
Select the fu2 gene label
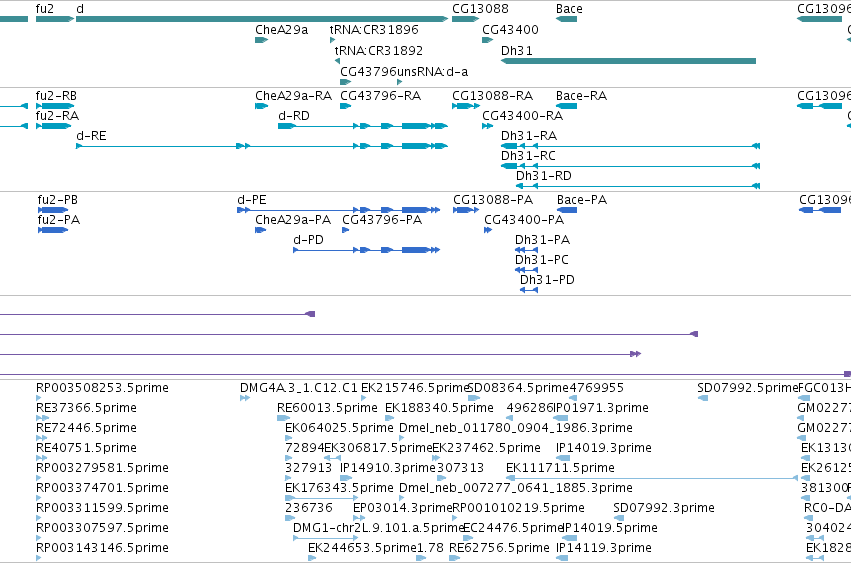[x=45, y=9]
